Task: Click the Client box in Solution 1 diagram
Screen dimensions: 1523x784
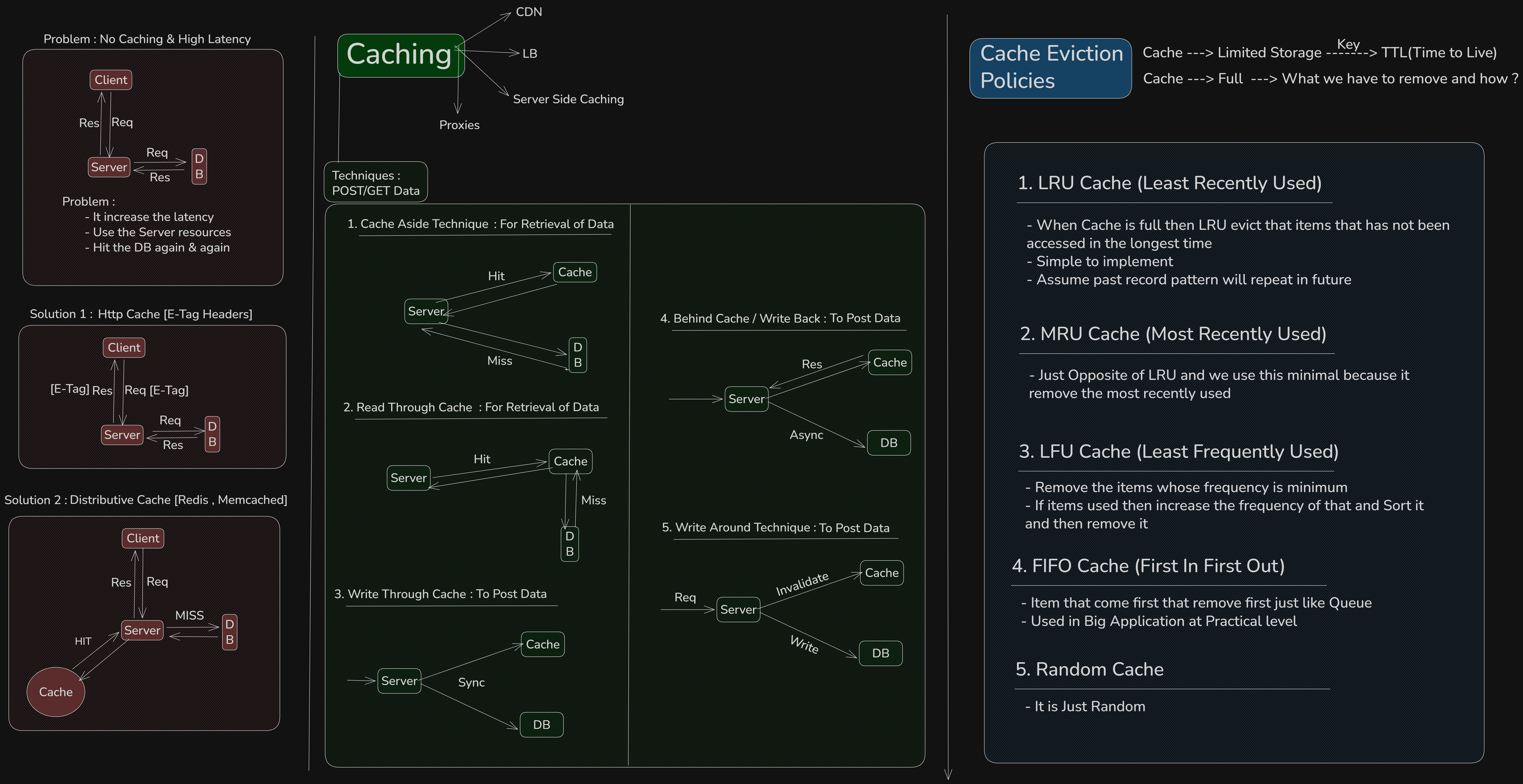Action: pos(124,348)
